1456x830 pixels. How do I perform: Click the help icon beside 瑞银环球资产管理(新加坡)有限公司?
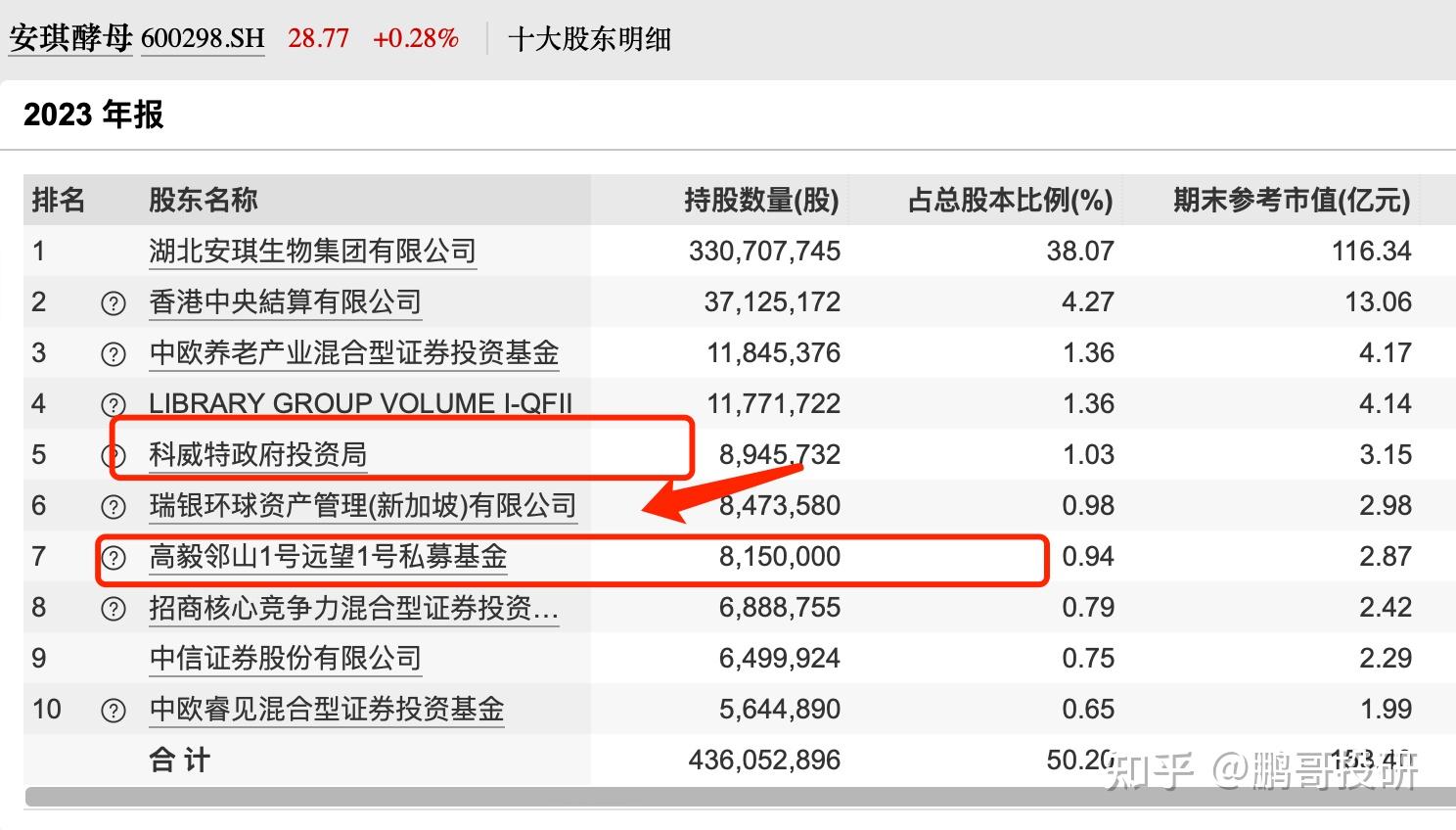(114, 506)
